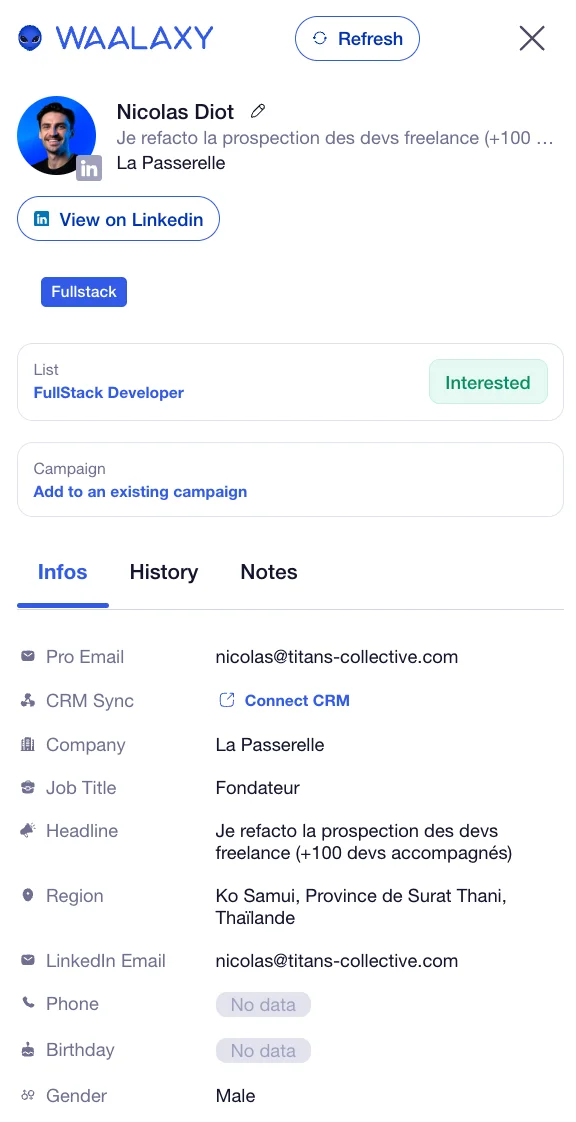
Task: Close the Waalaxy panel with X
Action: [532, 38]
